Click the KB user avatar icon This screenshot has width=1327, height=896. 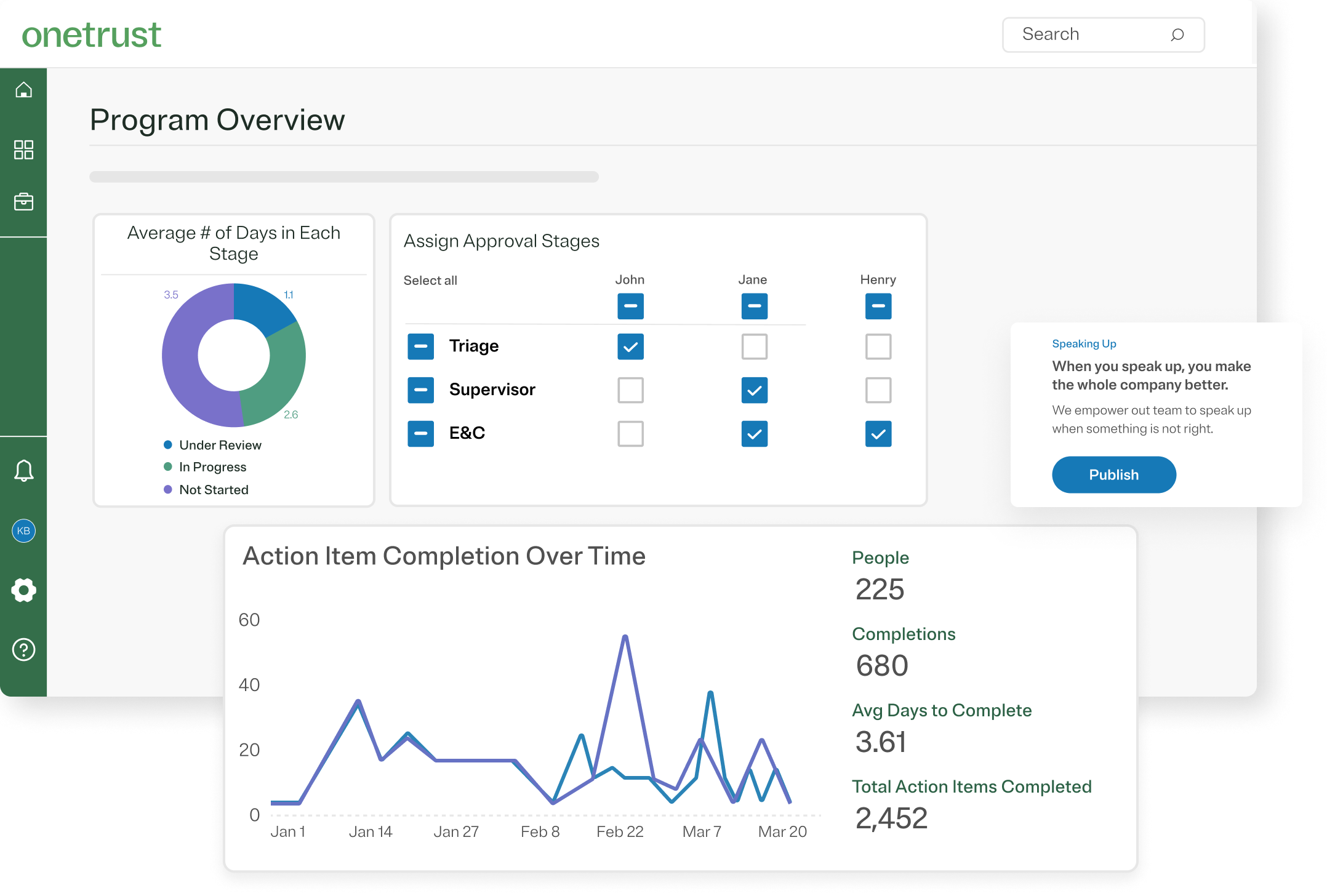click(23, 531)
